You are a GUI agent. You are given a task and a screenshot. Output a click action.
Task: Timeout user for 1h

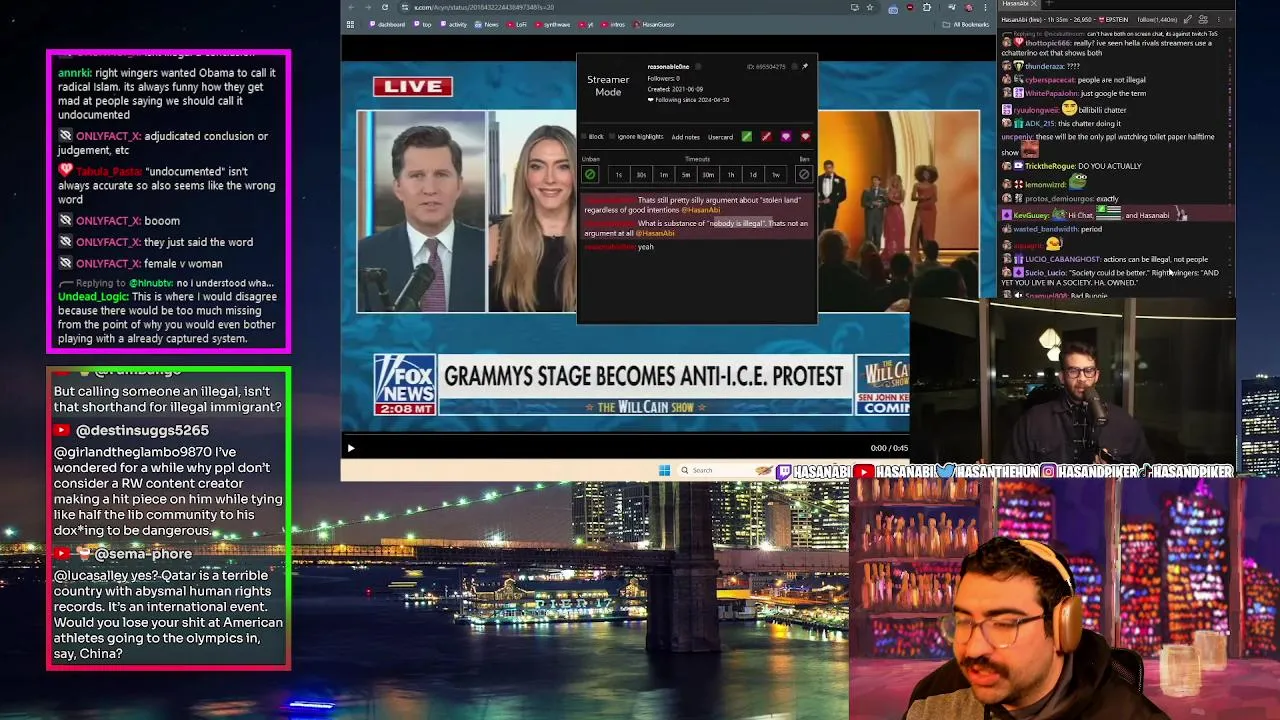pyautogui.click(x=731, y=175)
